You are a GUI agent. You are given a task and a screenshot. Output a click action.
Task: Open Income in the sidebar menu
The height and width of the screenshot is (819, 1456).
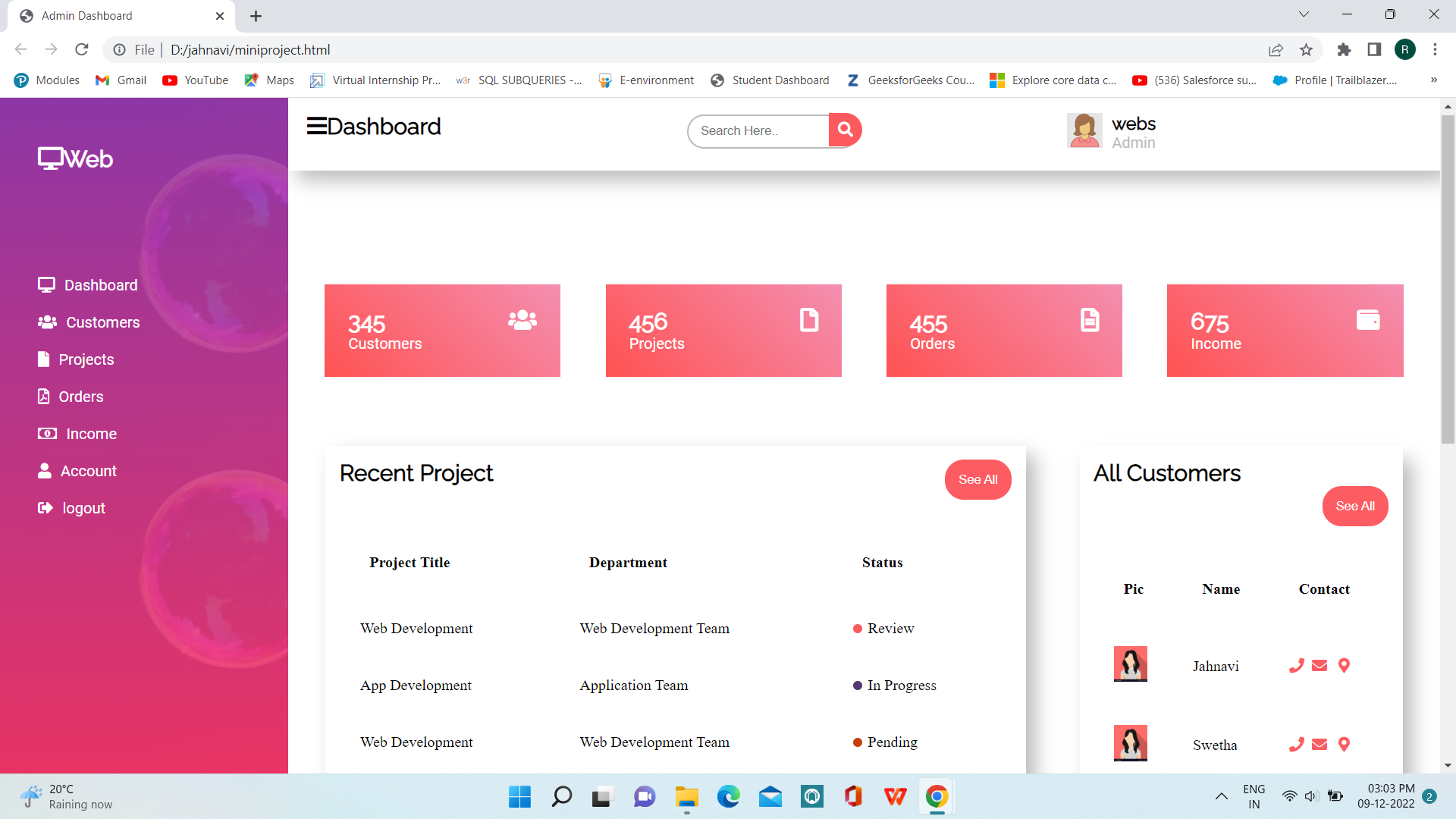[91, 434]
